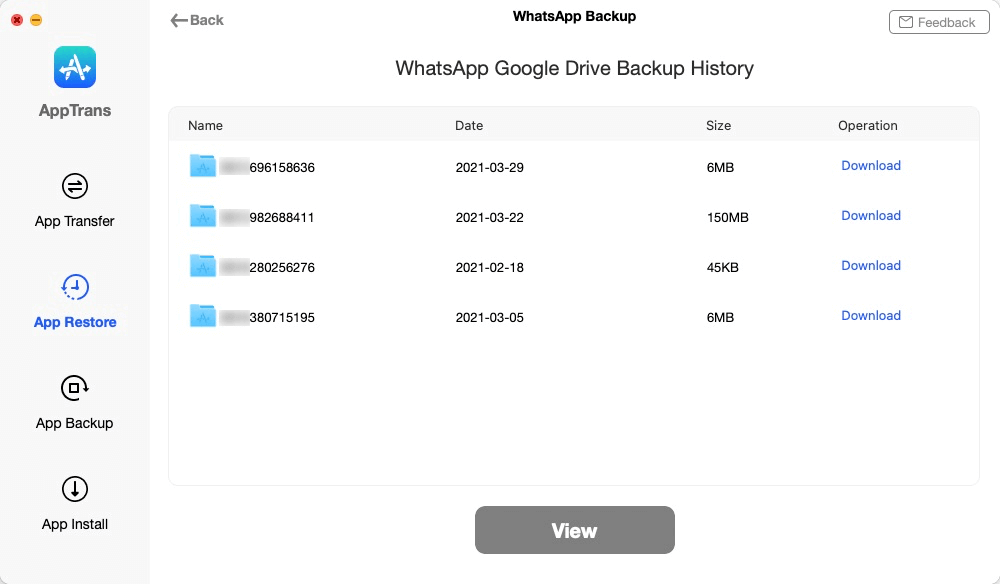Download the 45KB backup
The height and width of the screenshot is (584, 1000).
point(870,266)
